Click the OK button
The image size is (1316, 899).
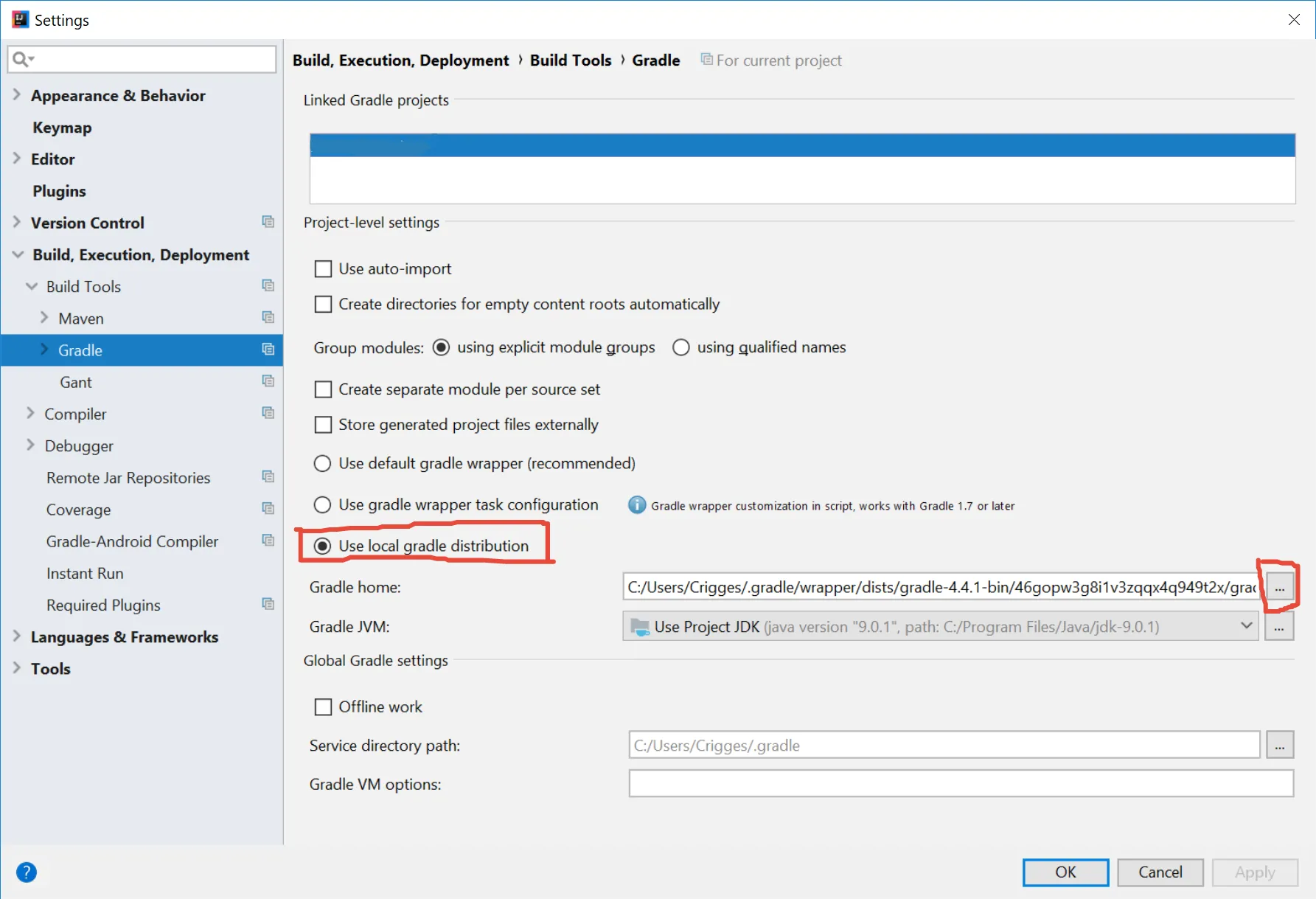(1065, 872)
